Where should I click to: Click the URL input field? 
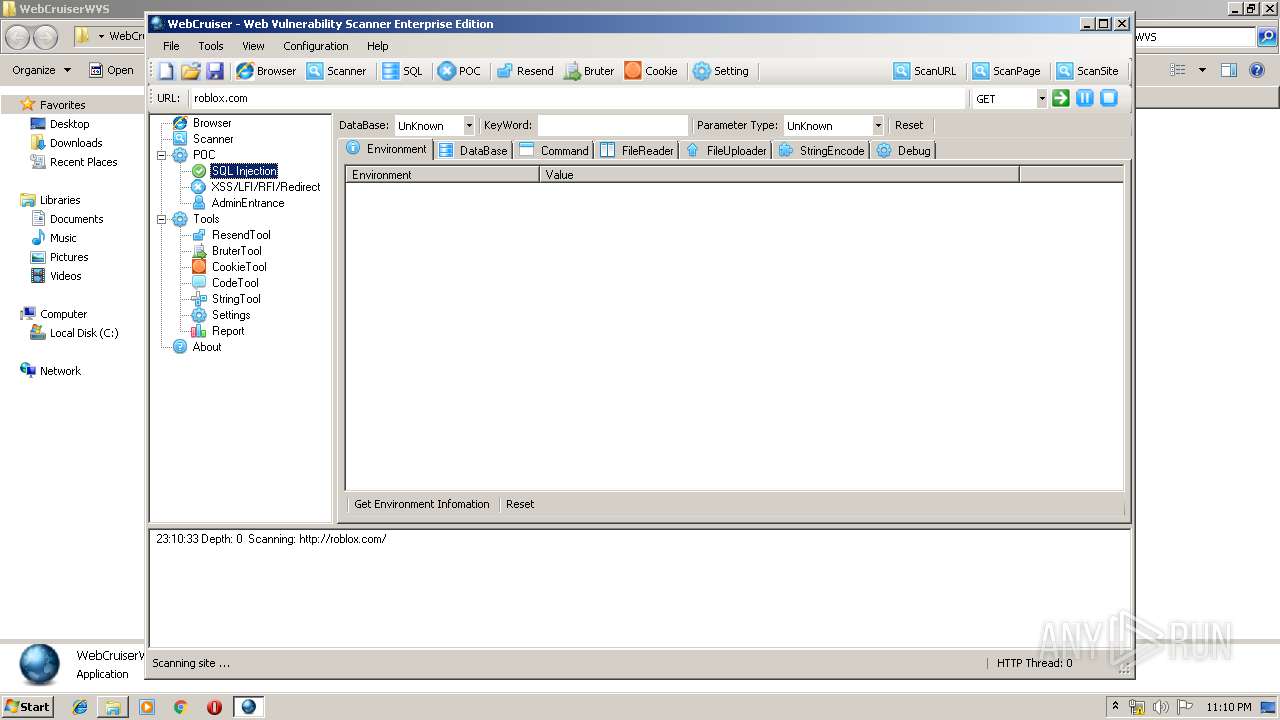tap(577, 98)
